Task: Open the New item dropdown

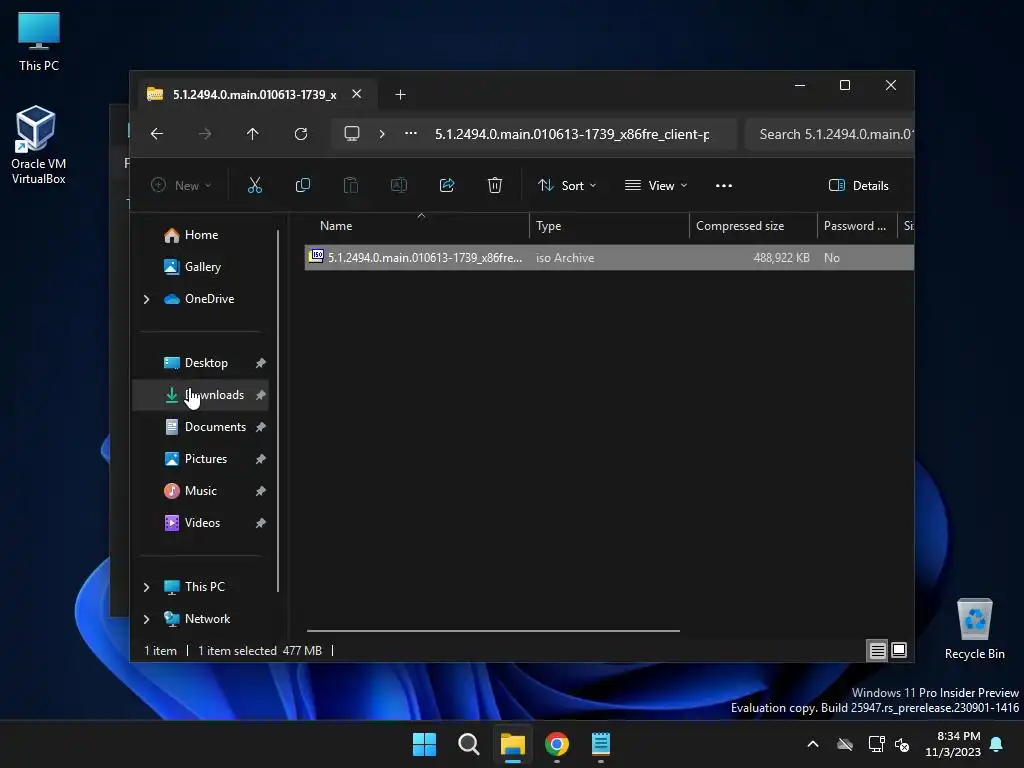Action: (181, 185)
